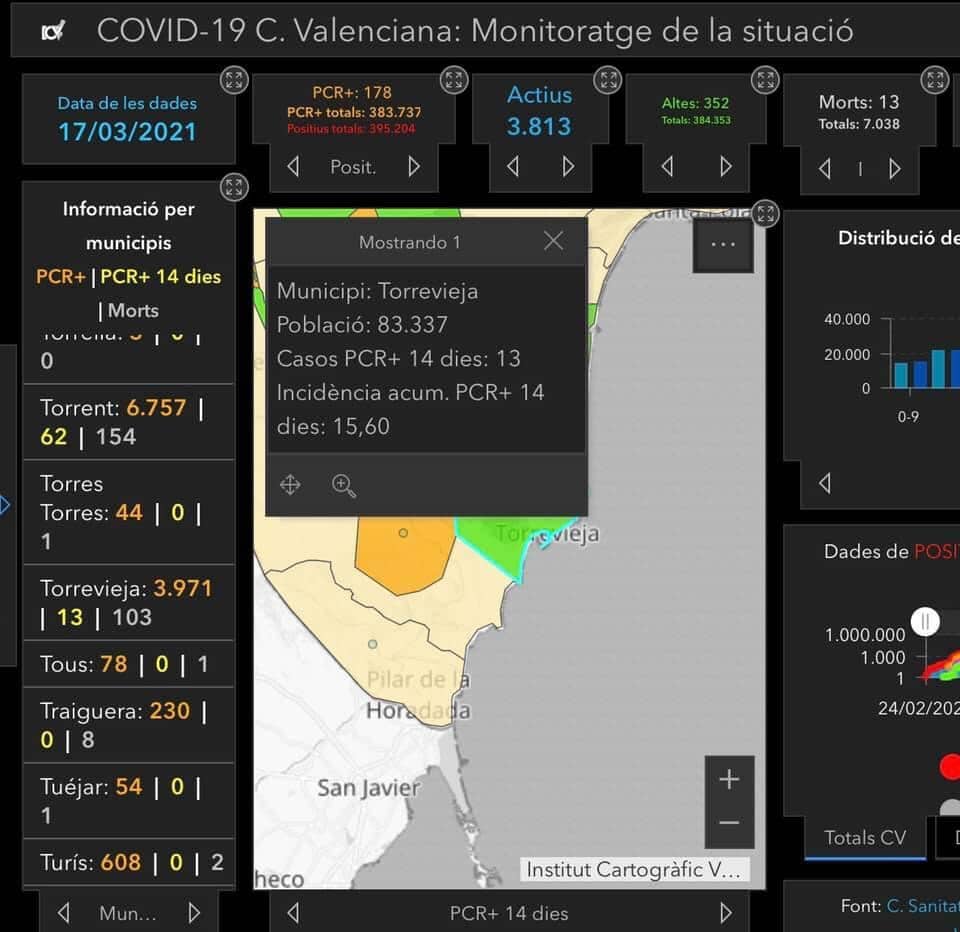The height and width of the screenshot is (932, 960).
Task: Zoom out on the map with the minus button
Action: pyautogui.click(x=729, y=823)
